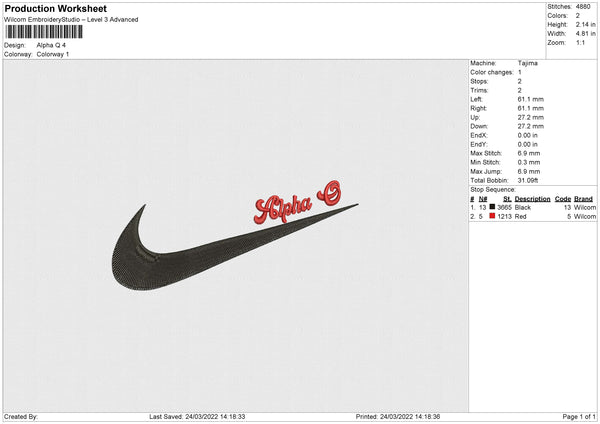Viewport: 600px width, 424px height.
Task: Click the Zoom value 1:1
Action: pos(580,42)
